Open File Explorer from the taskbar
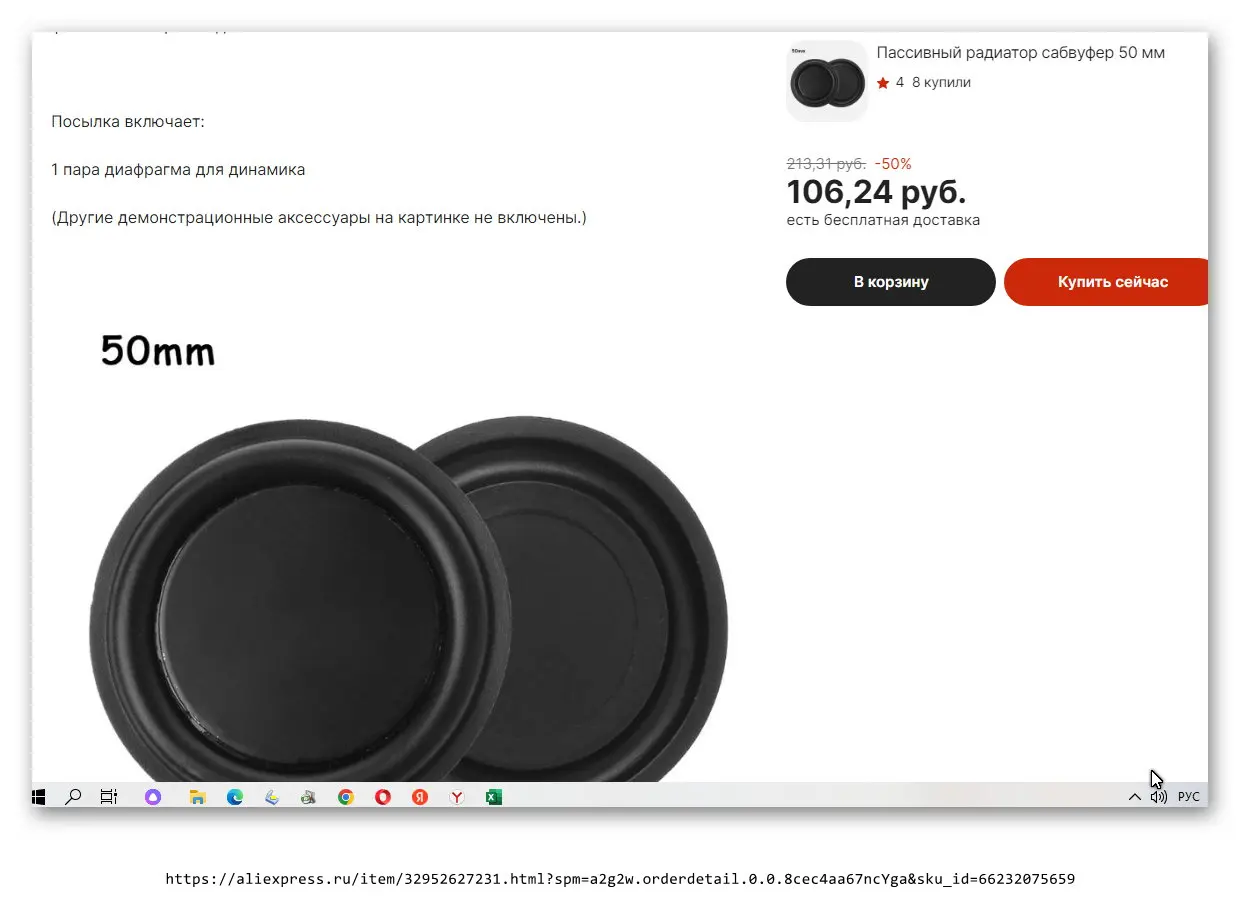 coord(198,797)
